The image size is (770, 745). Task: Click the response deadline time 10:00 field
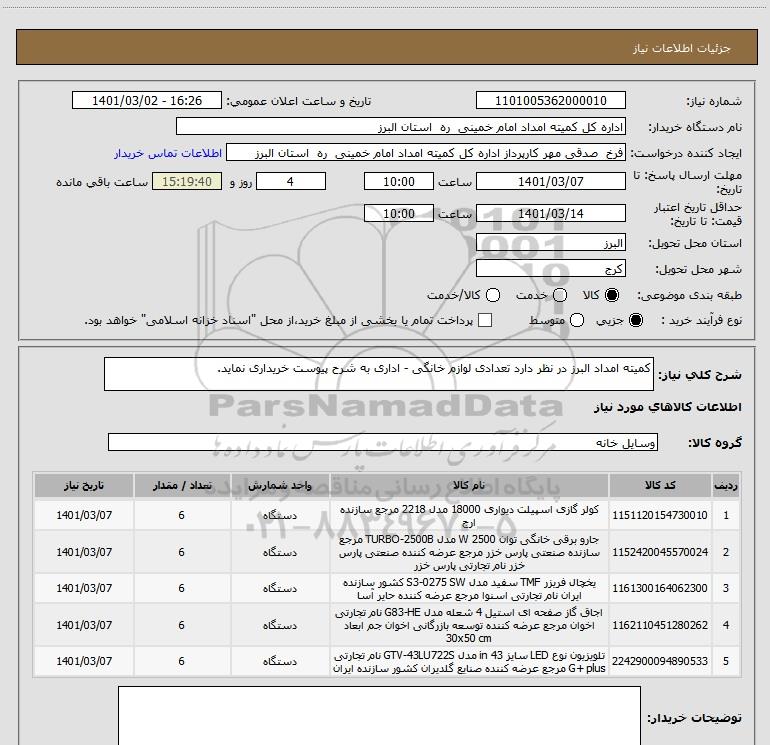pos(399,182)
